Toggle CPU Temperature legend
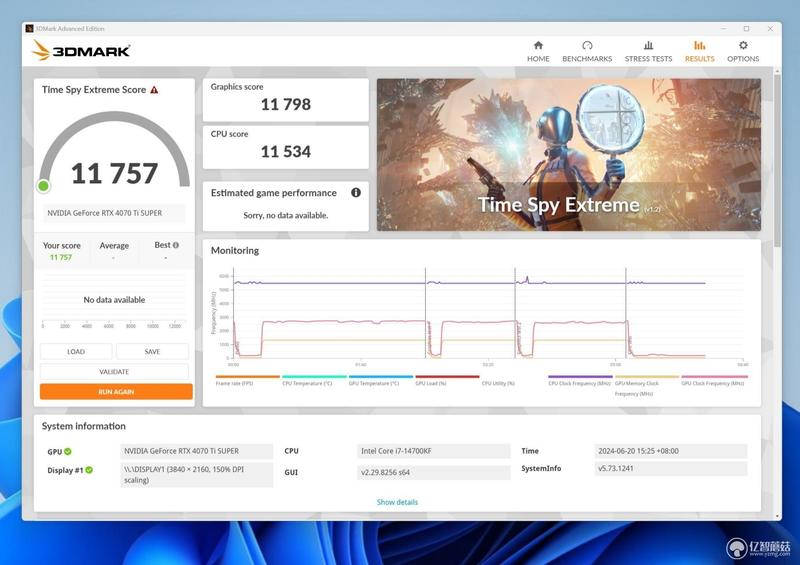 [314, 380]
